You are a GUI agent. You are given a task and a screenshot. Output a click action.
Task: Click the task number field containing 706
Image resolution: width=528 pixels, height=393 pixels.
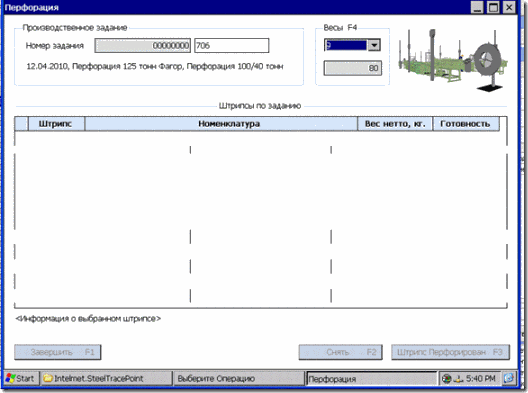click(232, 45)
